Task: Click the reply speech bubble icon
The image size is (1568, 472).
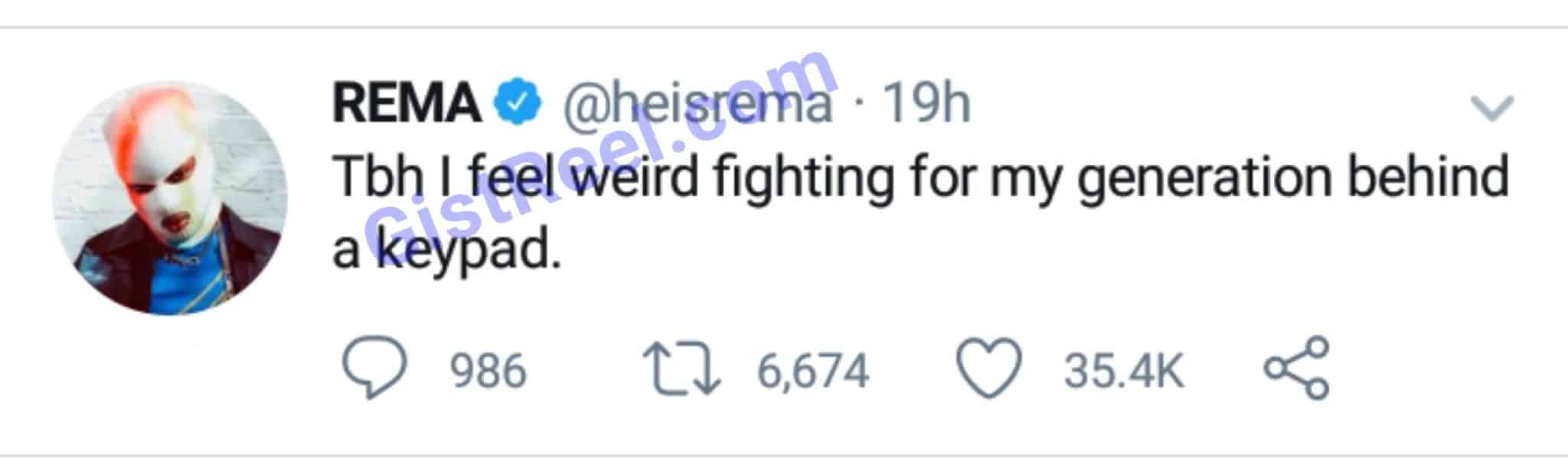Action: coord(374,369)
